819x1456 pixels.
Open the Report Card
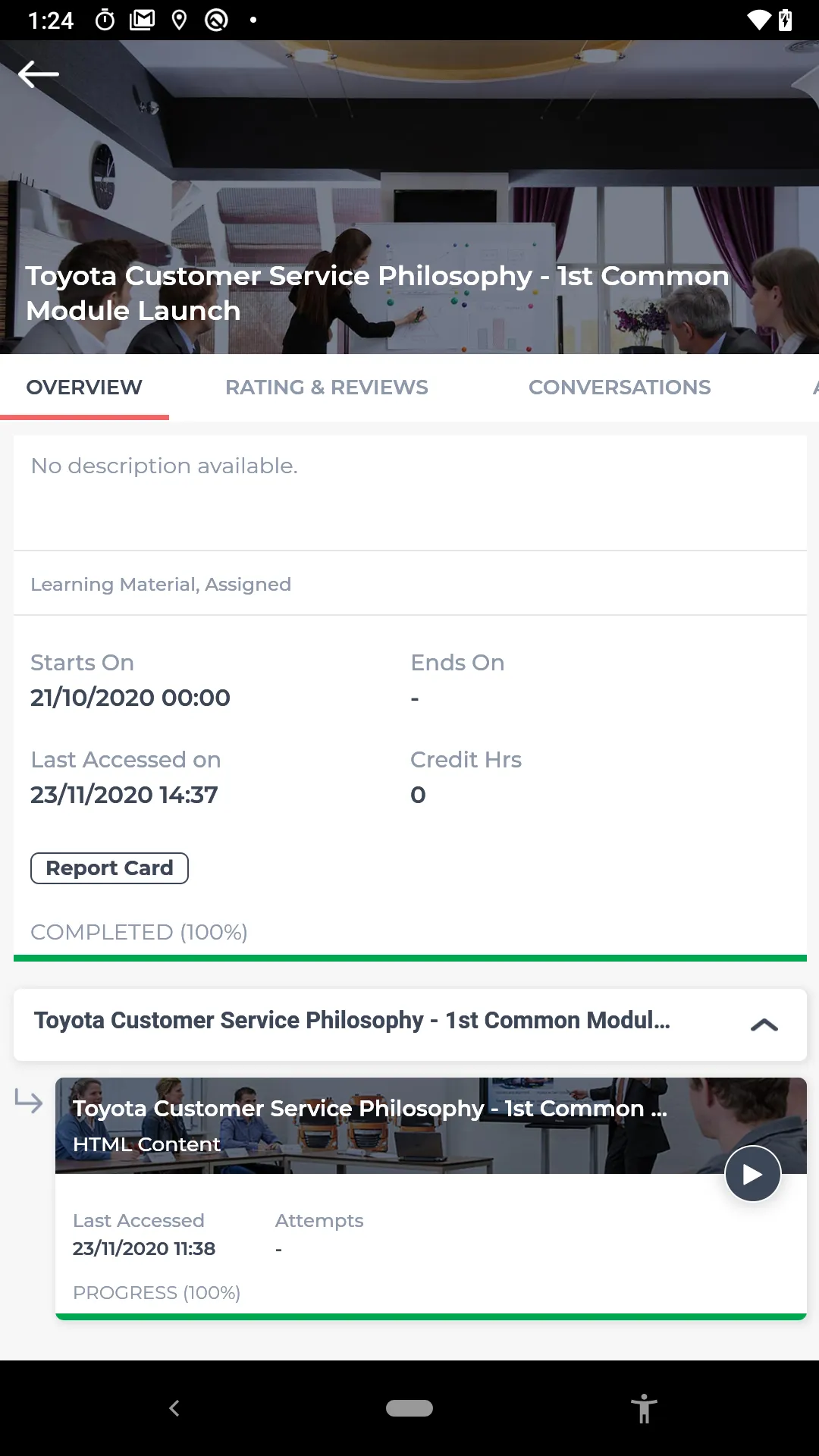(108, 868)
